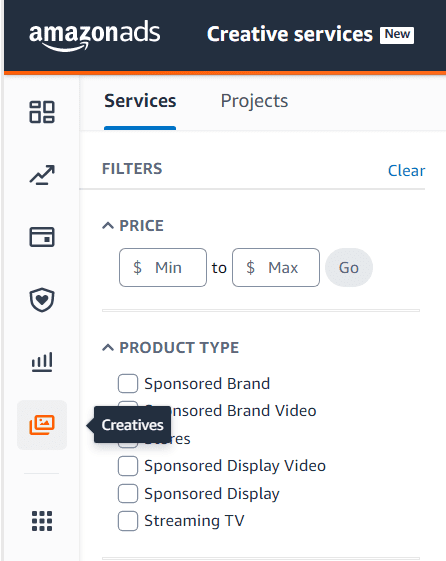Focus the Min price input field
Image resolution: width=446 pixels, height=561 pixels.
pos(163,268)
